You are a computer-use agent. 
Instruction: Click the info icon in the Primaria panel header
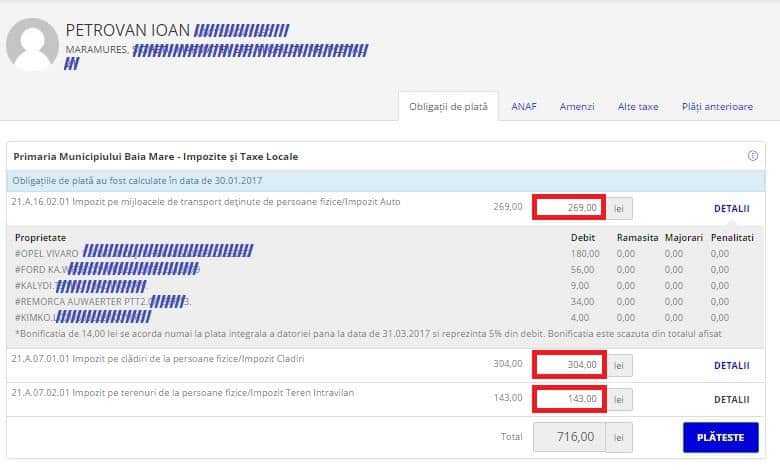point(752,156)
